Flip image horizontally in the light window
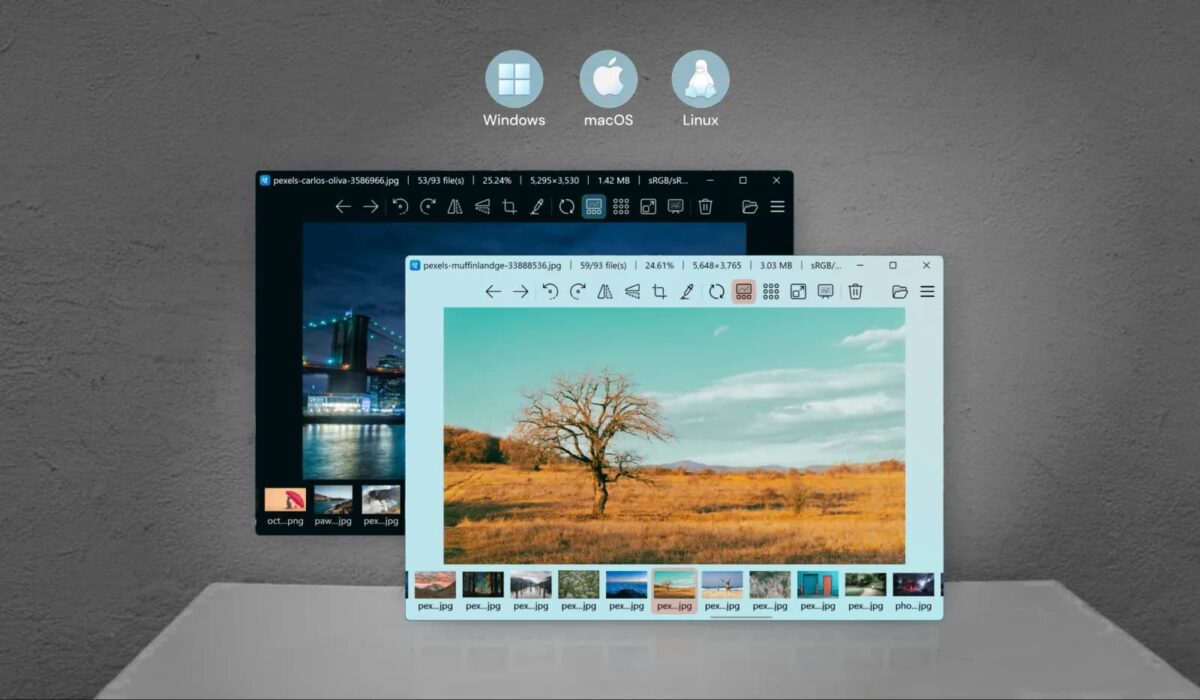This screenshot has height=700, width=1200. (x=604, y=291)
